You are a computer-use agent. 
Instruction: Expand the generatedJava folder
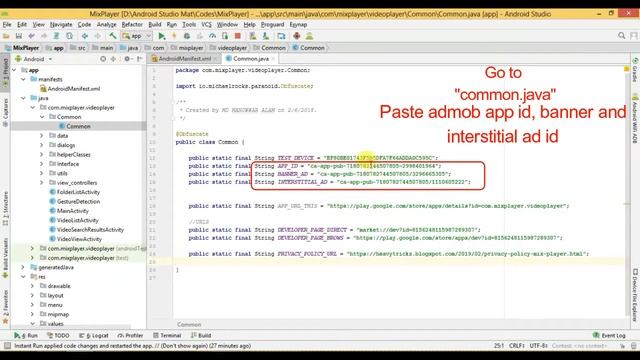click(23, 267)
